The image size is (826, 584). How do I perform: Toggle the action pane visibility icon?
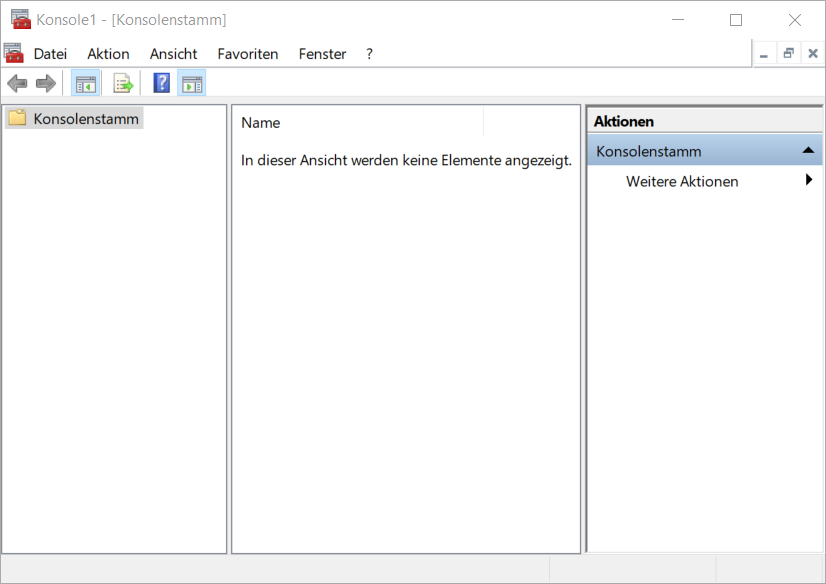(x=191, y=84)
